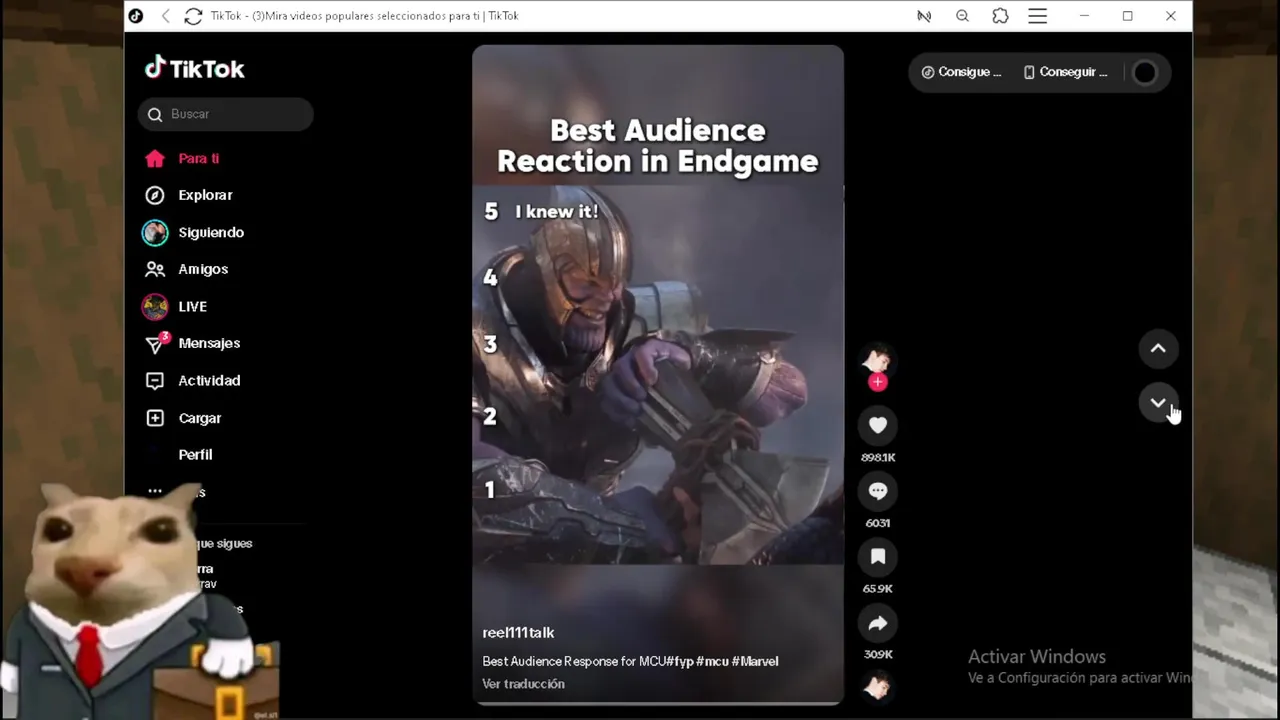
Task: Open Mensajes inbox
Action: click(x=209, y=343)
